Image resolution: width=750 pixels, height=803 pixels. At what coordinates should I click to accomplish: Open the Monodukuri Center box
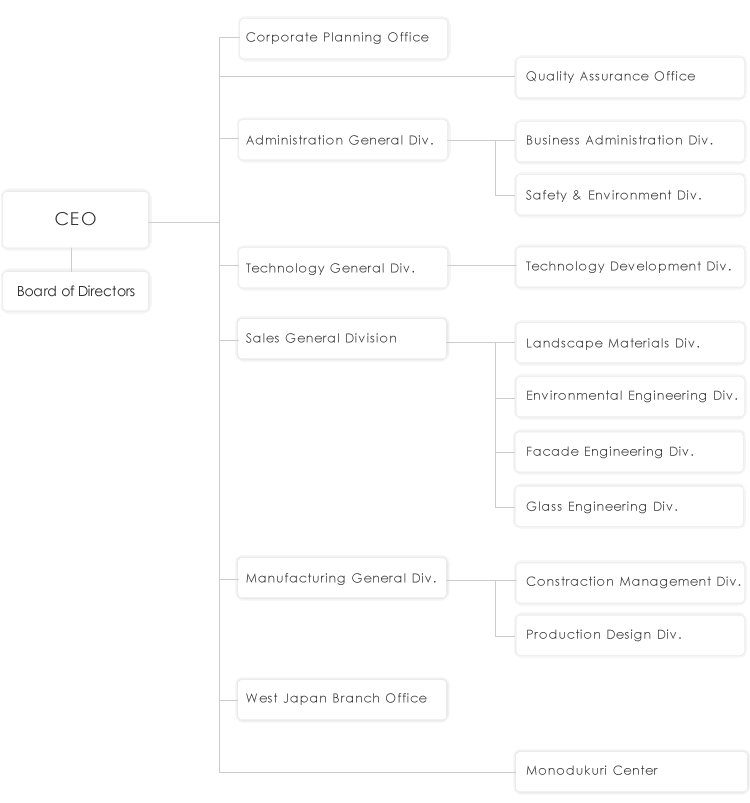tap(630, 770)
